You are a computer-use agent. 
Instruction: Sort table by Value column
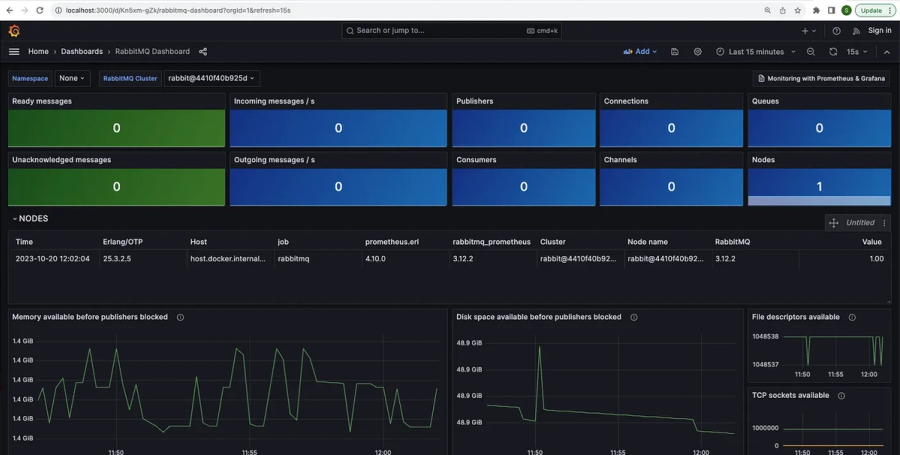point(871,242)
